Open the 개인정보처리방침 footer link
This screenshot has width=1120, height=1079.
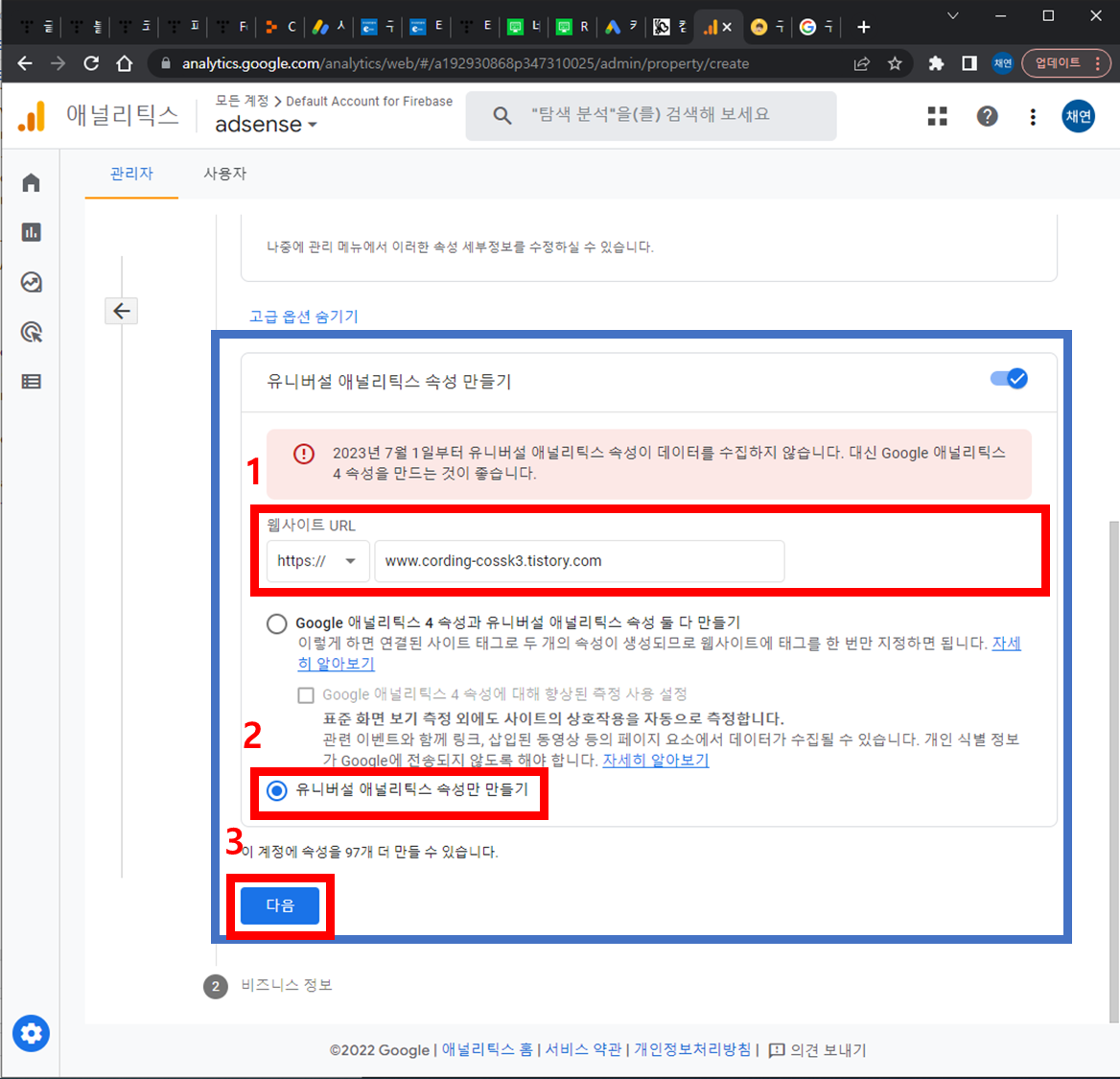692,1049
